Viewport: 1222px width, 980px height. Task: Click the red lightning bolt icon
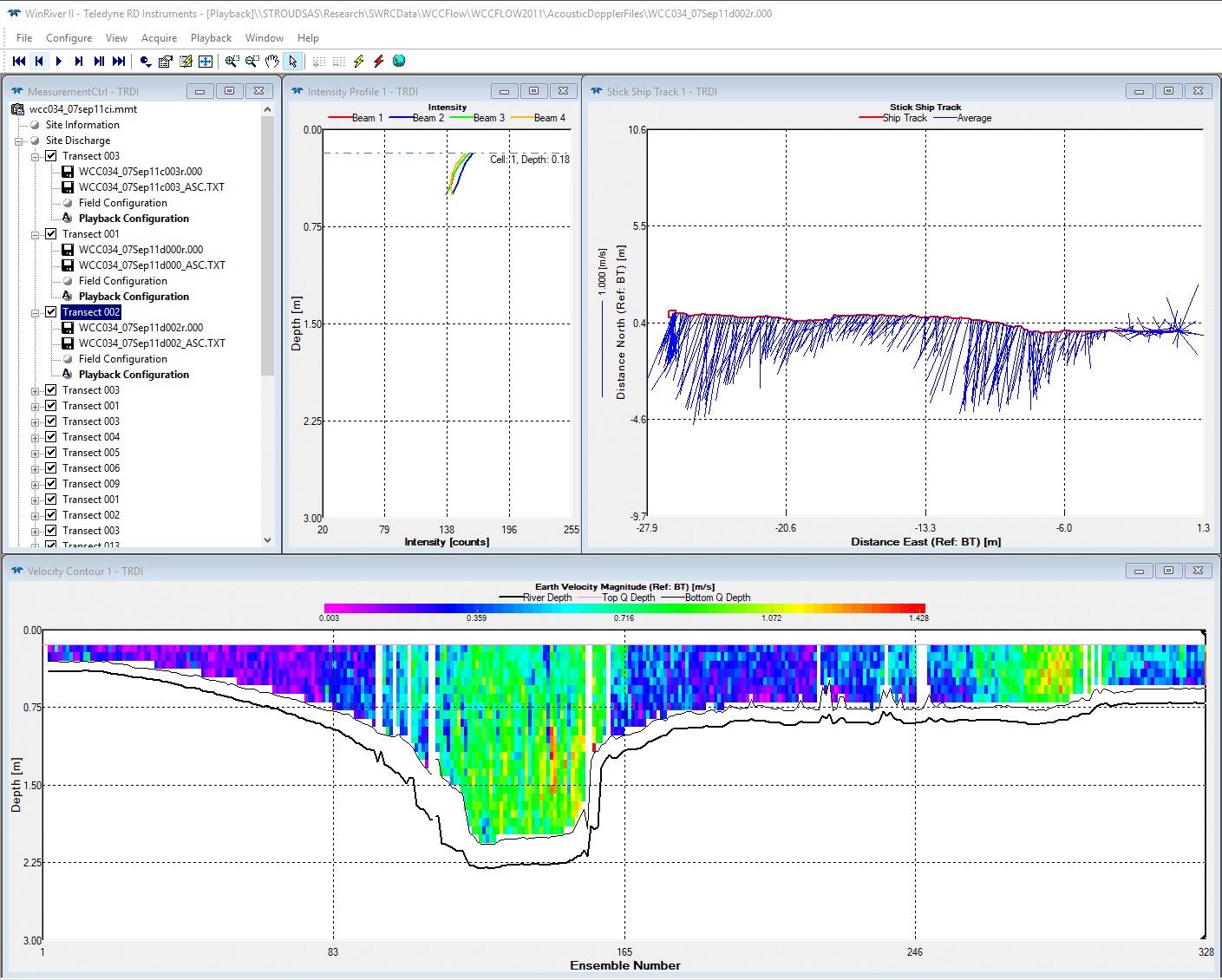[378, 61]
